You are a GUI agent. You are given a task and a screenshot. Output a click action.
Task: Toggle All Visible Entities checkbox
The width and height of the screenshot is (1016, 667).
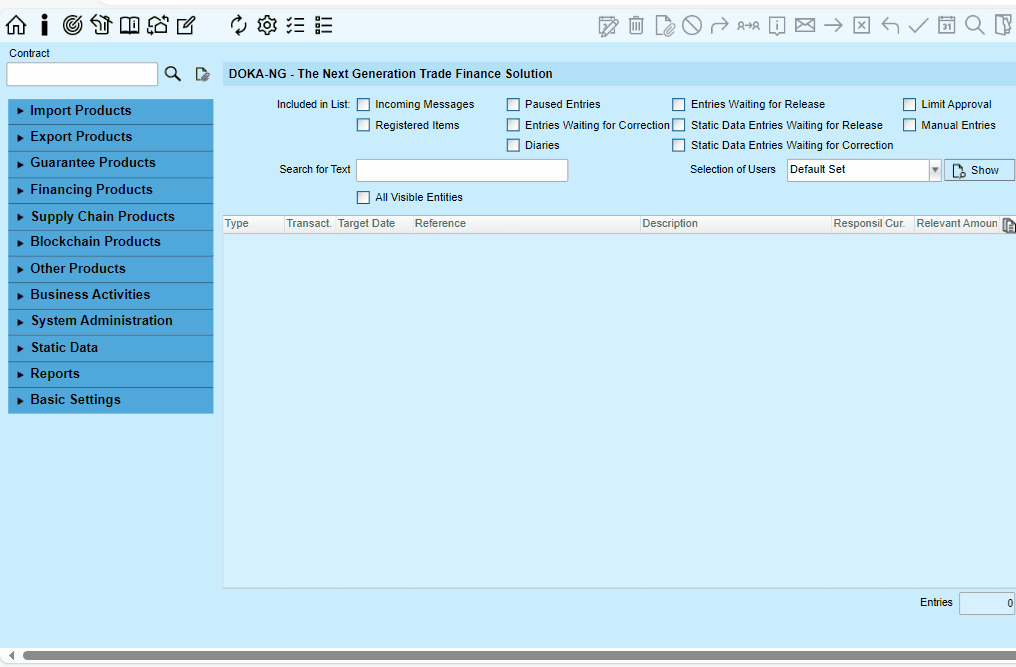[364, 197]
